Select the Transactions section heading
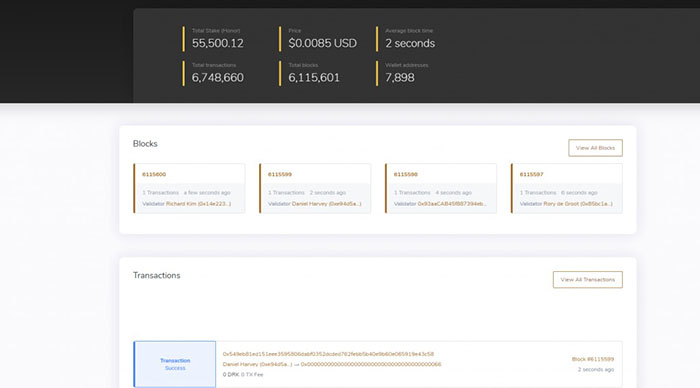 click(157, 275)
